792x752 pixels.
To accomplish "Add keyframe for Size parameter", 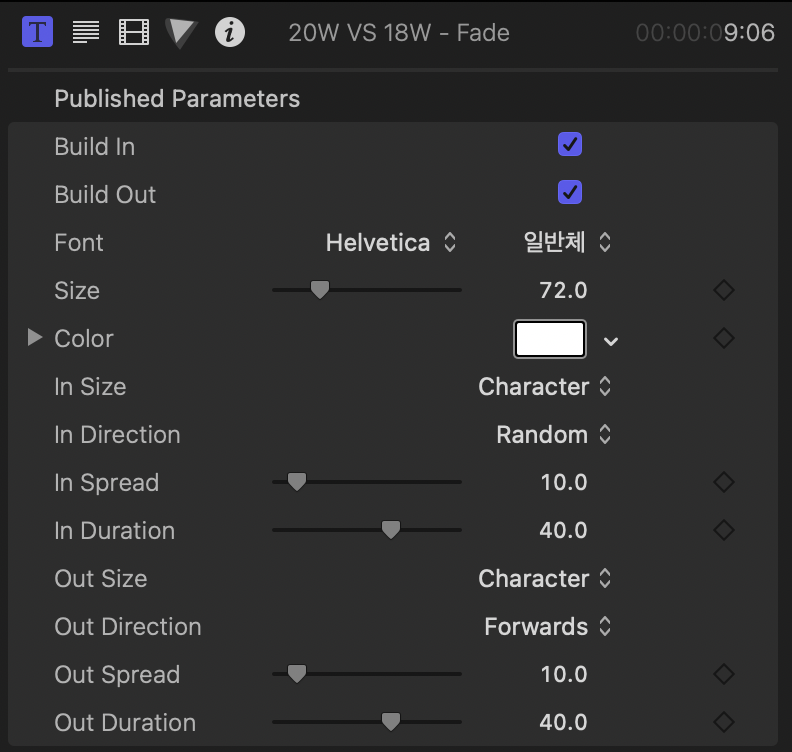I will [723, 291].
